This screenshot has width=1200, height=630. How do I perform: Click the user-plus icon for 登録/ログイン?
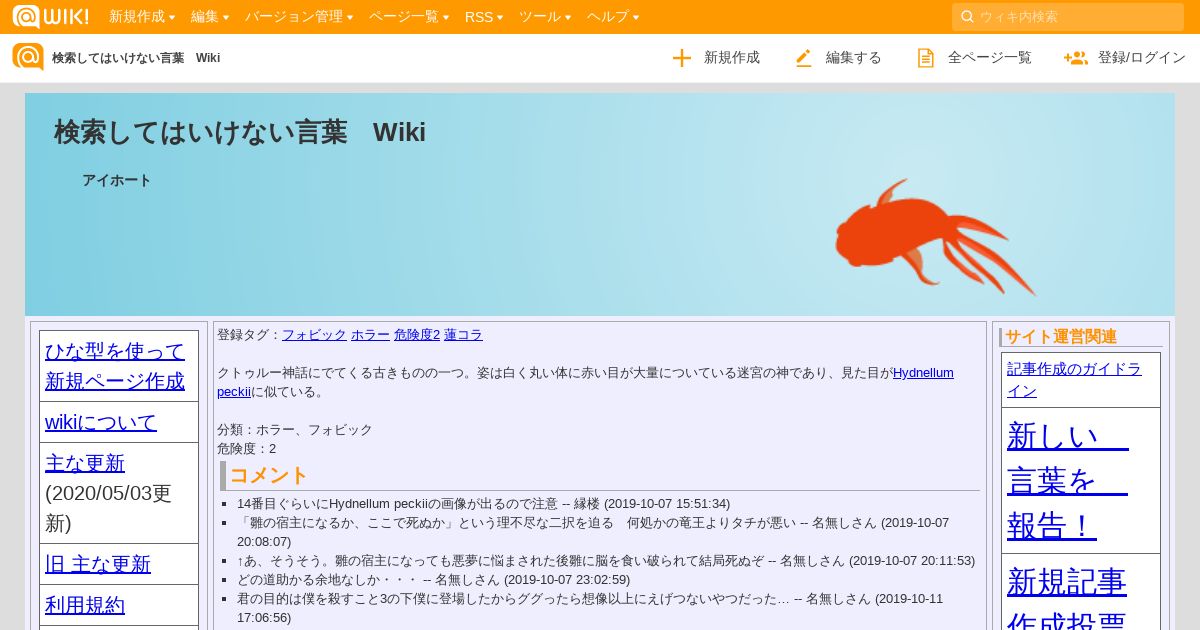1076,58
